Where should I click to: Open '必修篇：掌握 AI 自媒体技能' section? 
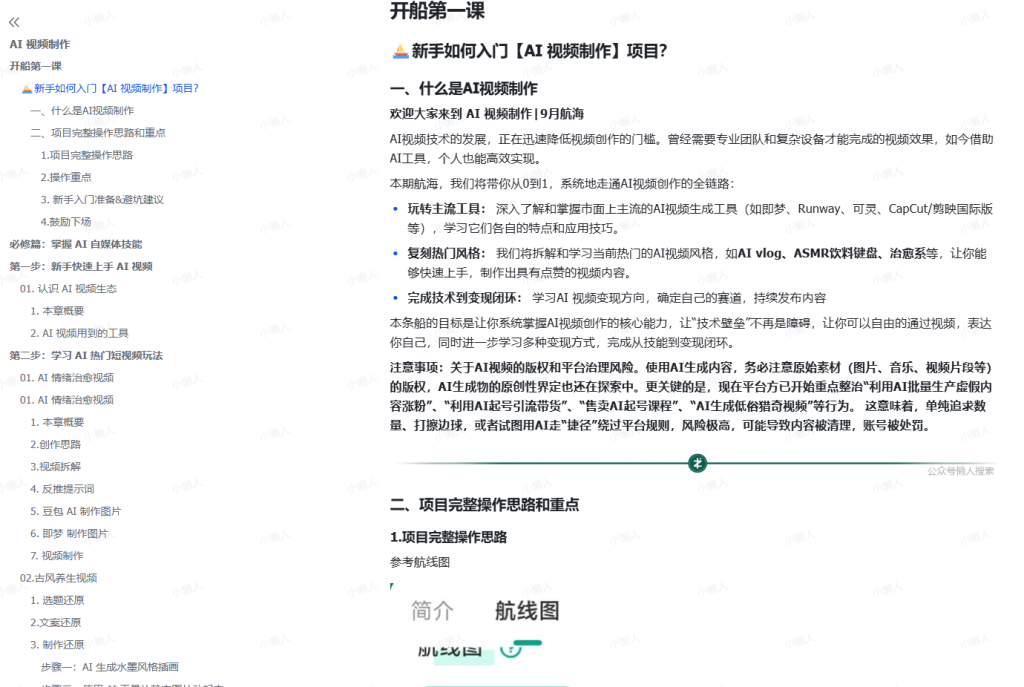coord(76,244)
